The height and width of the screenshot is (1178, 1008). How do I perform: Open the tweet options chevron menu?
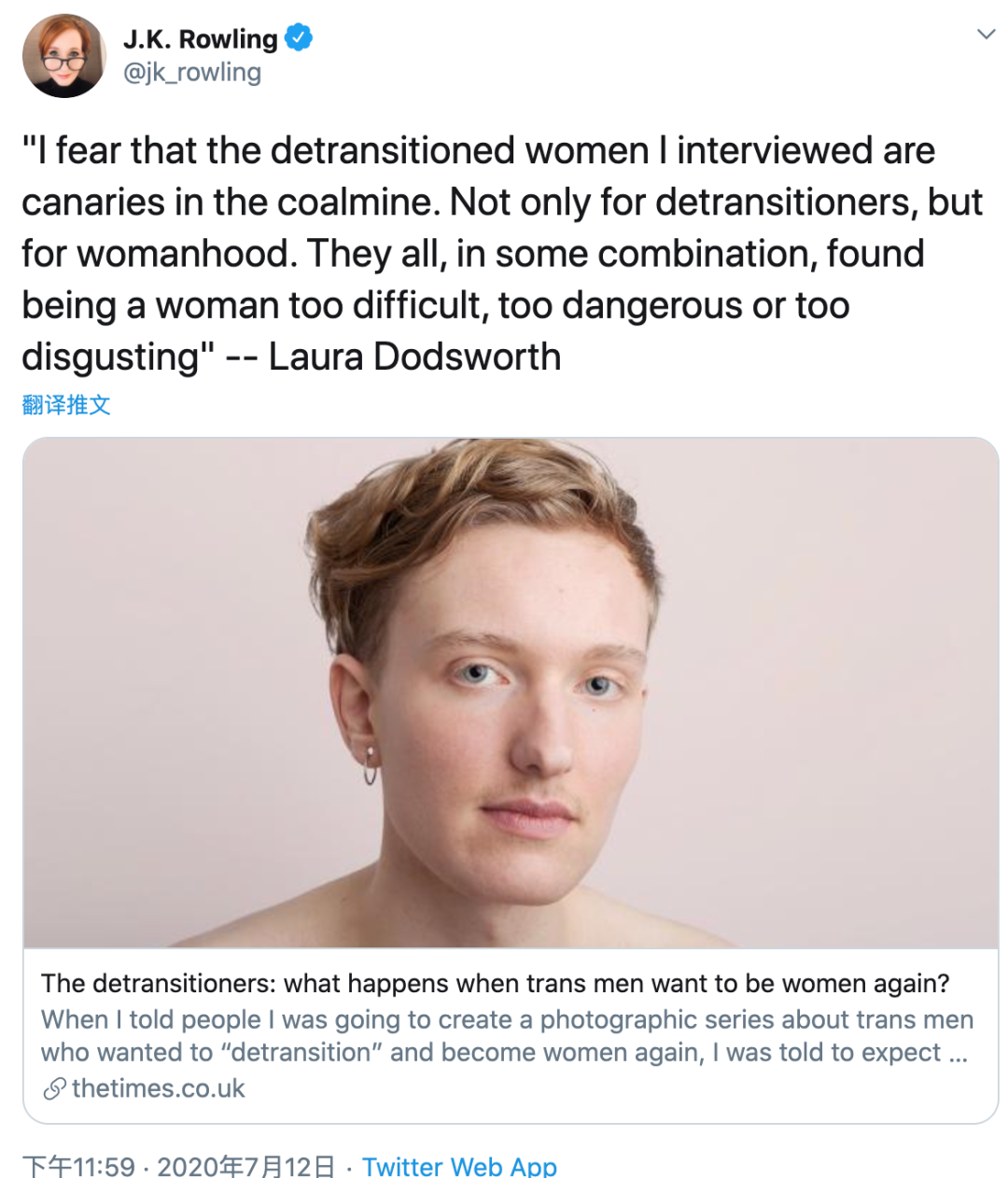click(986, 35)
